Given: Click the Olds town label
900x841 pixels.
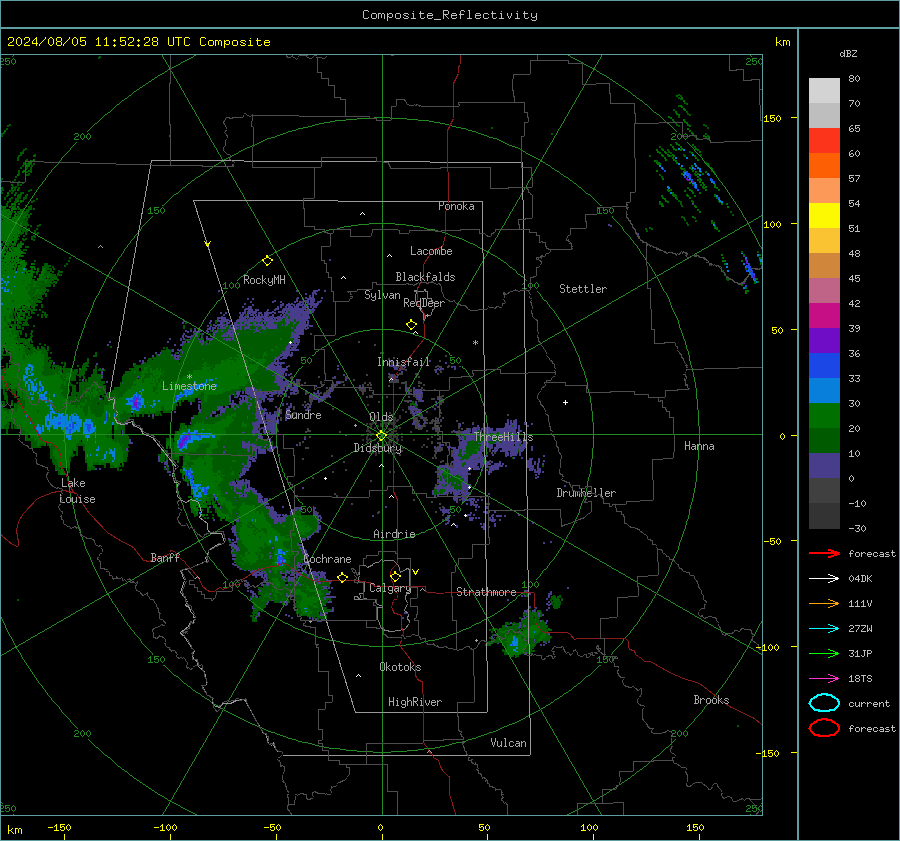Looking at the screenshot, I should [x=381, y=417].
